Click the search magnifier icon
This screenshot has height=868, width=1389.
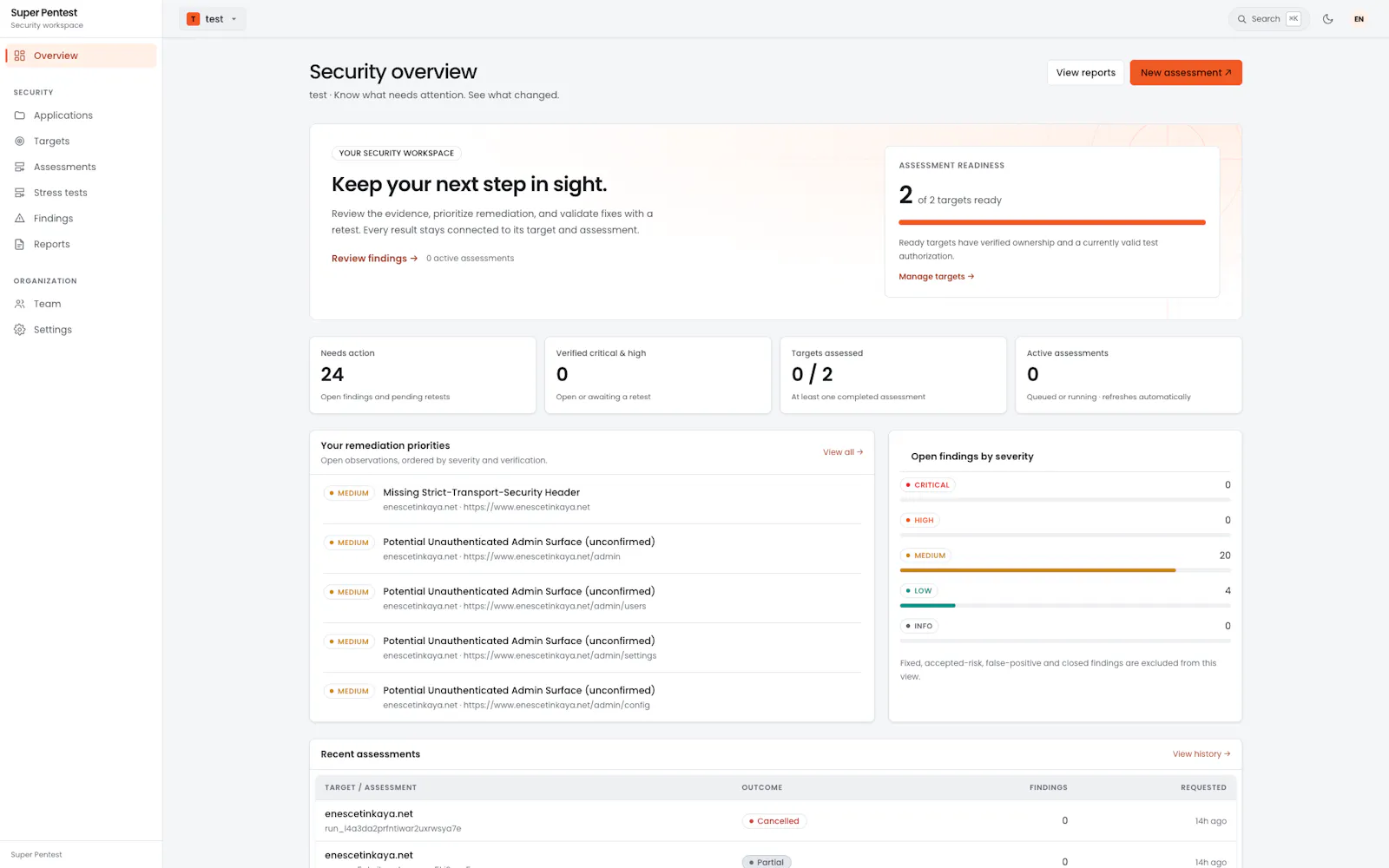coord(1242,19)
